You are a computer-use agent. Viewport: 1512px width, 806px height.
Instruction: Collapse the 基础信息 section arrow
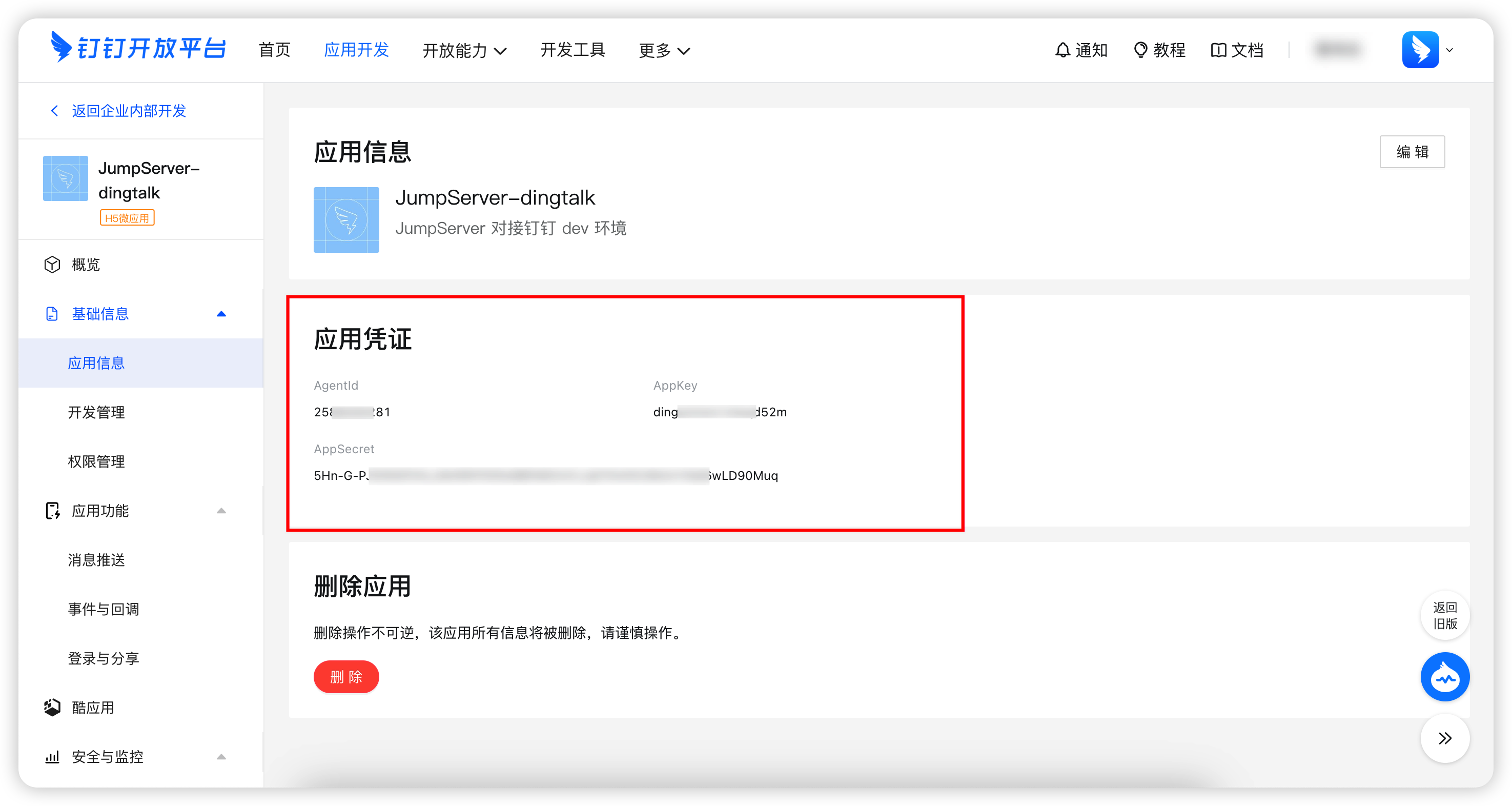click(221, 314)
